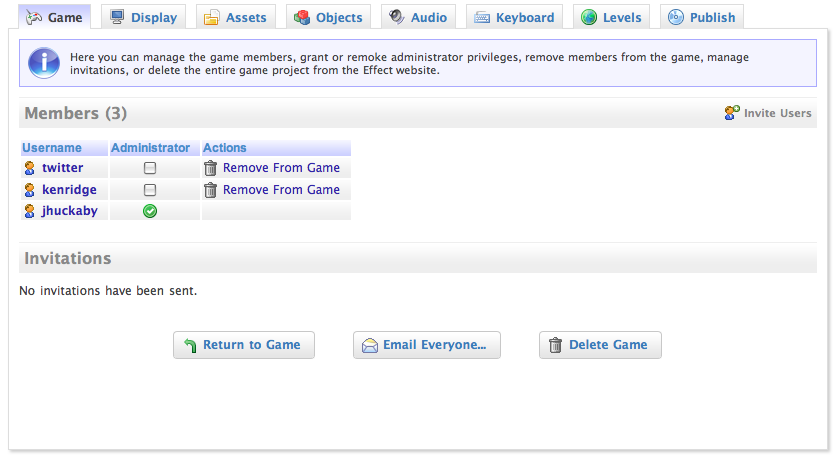Toggle administrator checkbox for kenridge
The image size is (837, 458).
pos(150,190)
